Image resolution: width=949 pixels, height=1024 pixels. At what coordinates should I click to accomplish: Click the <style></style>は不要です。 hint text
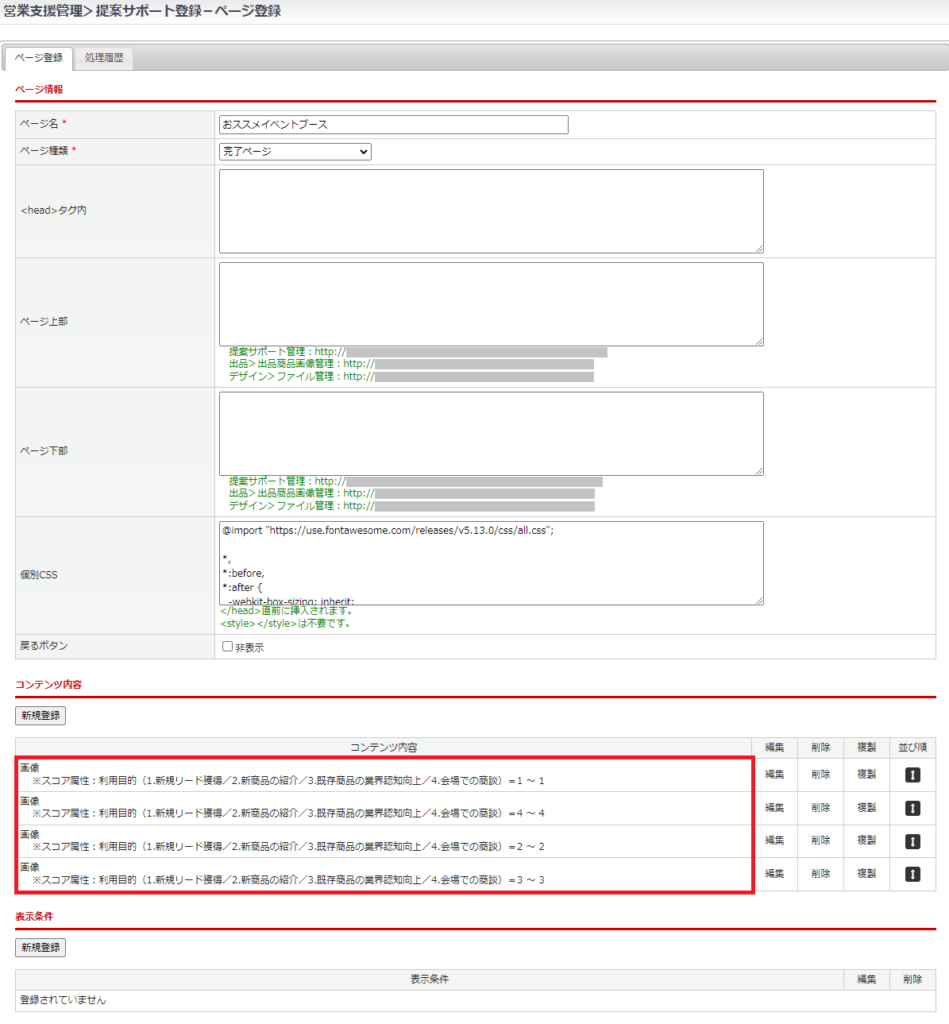click(285, 624)
